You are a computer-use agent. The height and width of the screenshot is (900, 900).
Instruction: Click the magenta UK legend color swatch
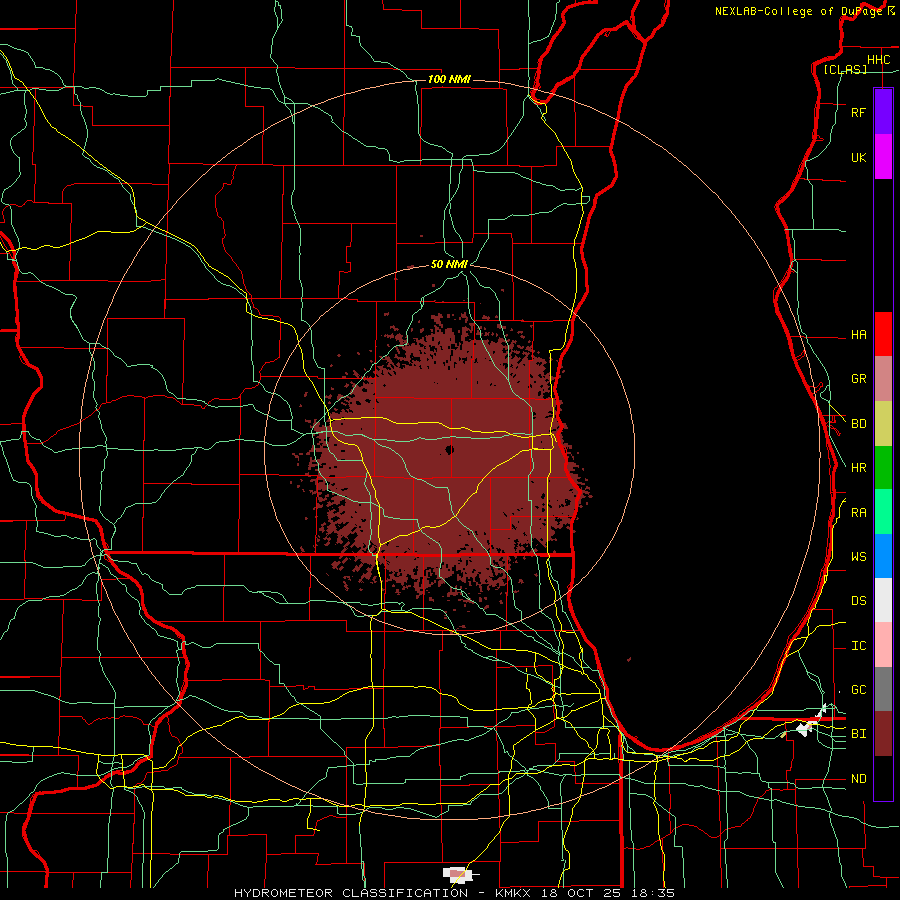(x=883, y=157)
